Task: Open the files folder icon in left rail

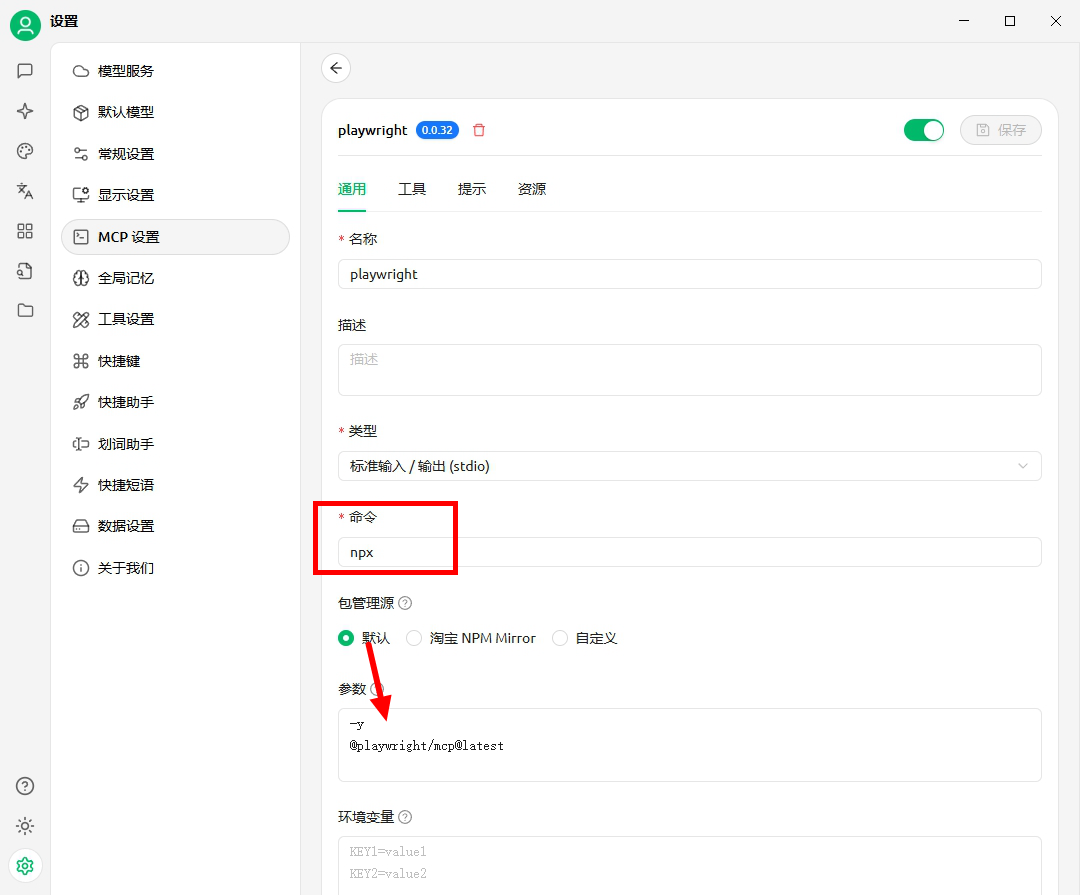Action: (x=25, y=311)
